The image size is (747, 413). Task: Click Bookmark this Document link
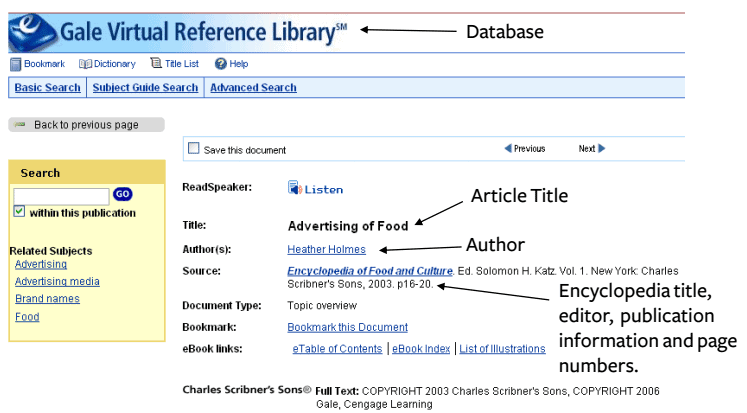tap(347, 327)
